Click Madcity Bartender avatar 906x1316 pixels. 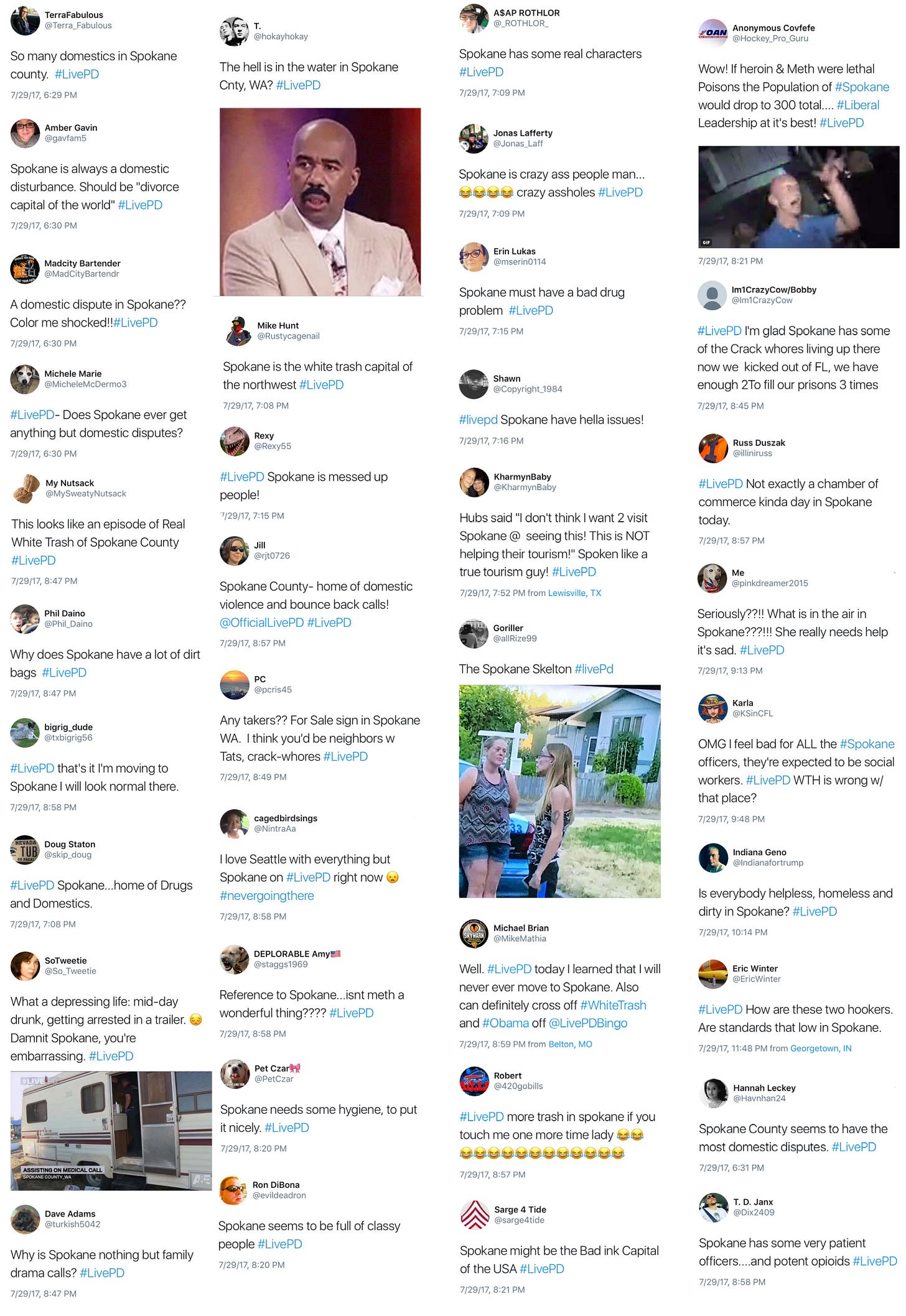[x=25, y=269]
